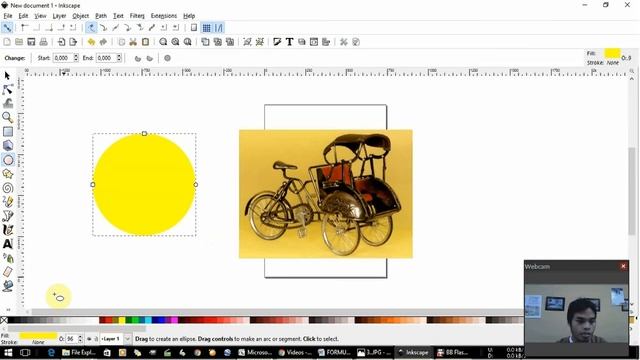This screenshot has width=640, height=360.
Task: Select the Rectangle tool
Action: tap(7, 131)
